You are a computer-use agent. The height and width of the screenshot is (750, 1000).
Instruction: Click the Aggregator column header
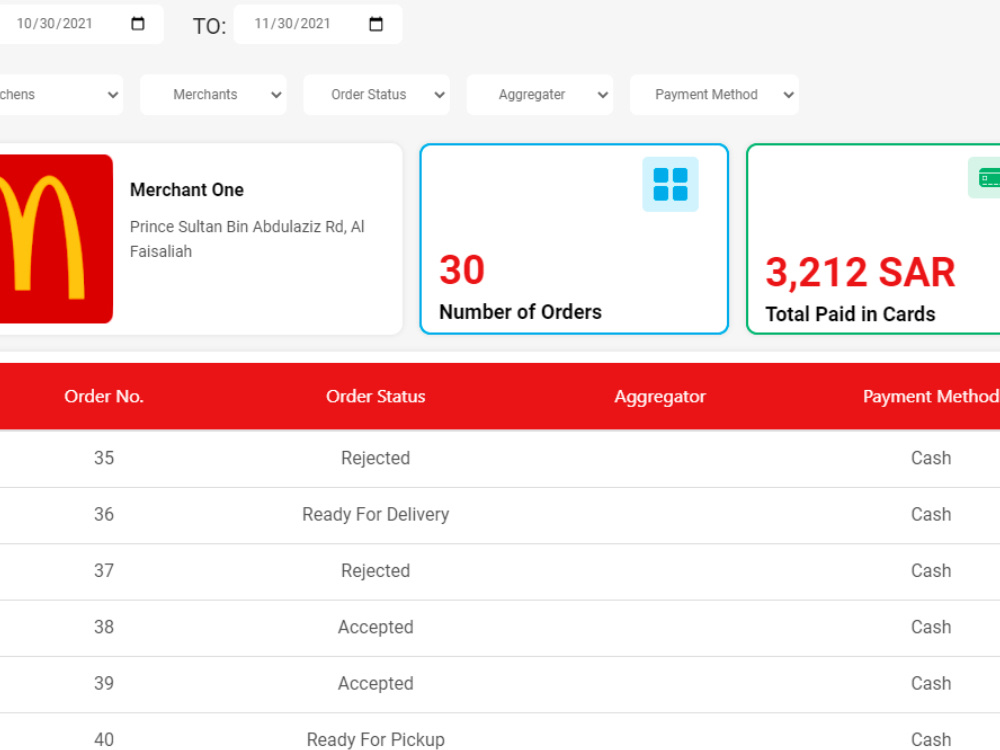click(660, 397)
